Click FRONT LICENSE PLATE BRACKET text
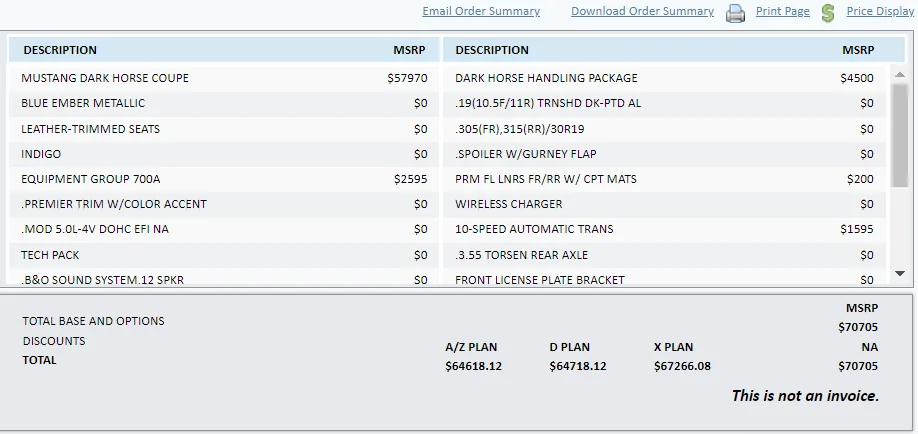Image resolution: width=918 pixels, height=434 pixels. pos(540,280)
